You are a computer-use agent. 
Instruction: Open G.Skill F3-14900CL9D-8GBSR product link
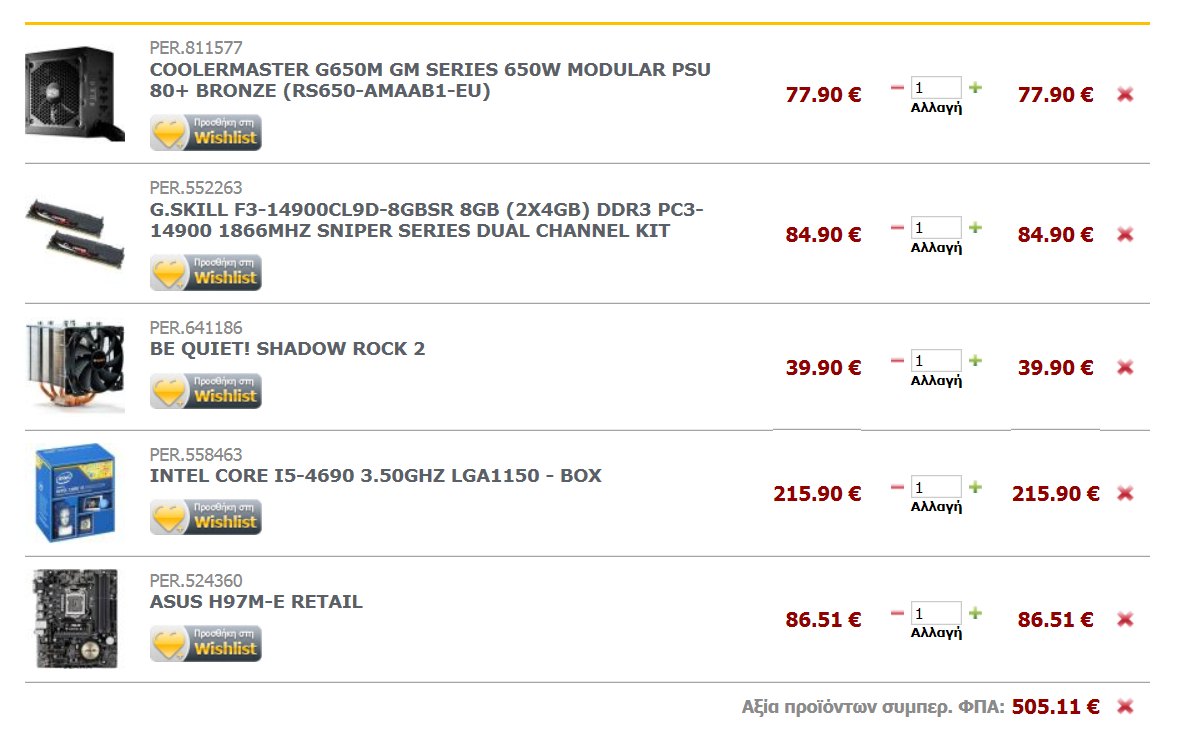pyautogui.click(x=427, y=220)
